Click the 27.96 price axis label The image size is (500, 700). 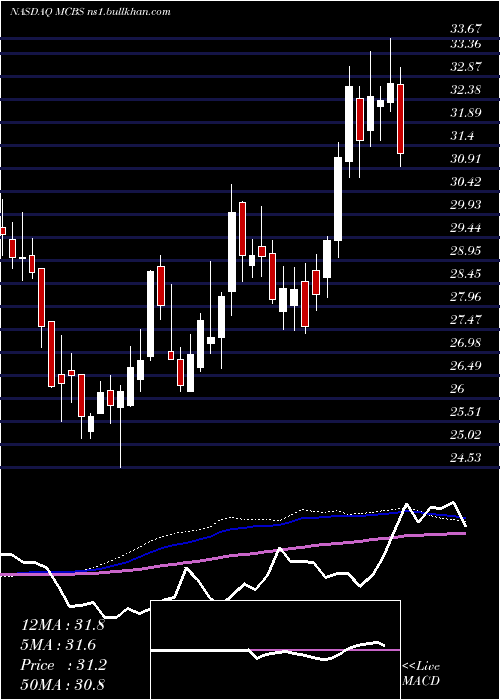tap(466, 297)
